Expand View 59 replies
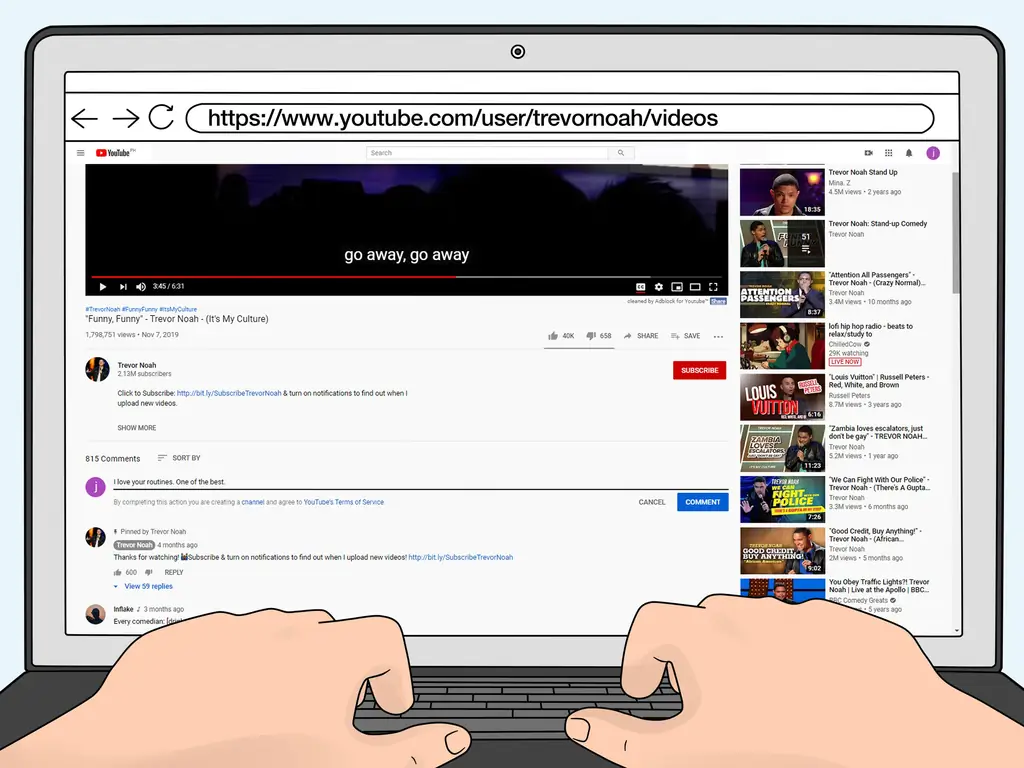The width and height of the screenshot is (1024, 768). [x=144, y=586]
